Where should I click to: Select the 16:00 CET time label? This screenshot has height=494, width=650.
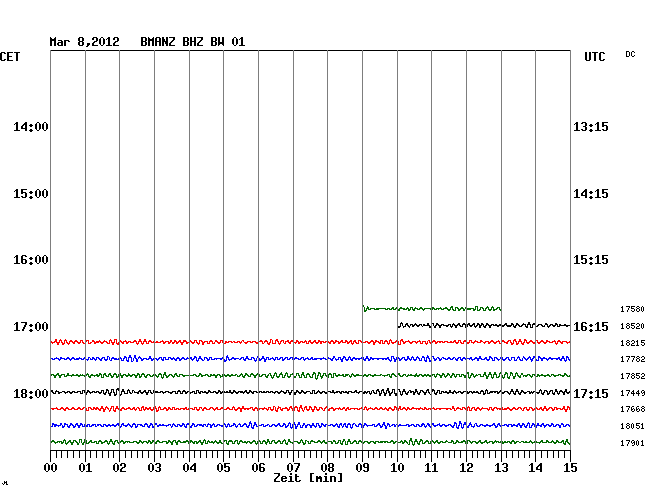[31, 260]
